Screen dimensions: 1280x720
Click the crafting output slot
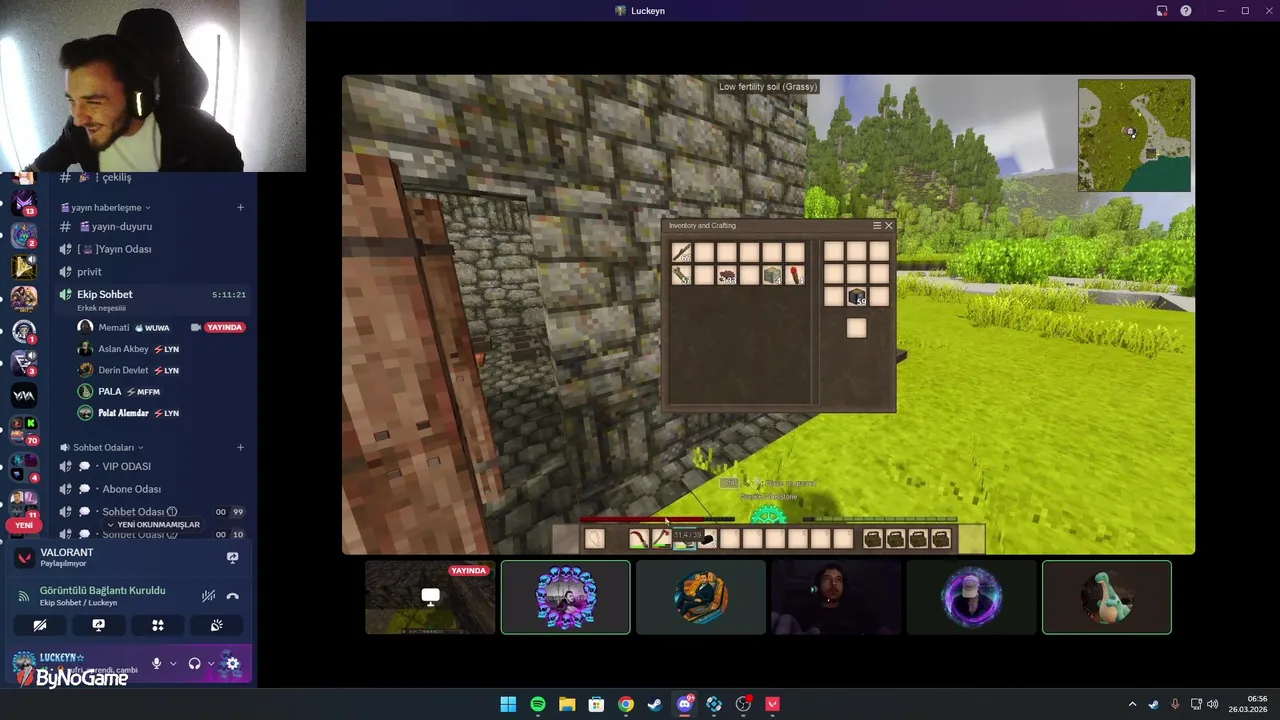(x=856, y=328)
